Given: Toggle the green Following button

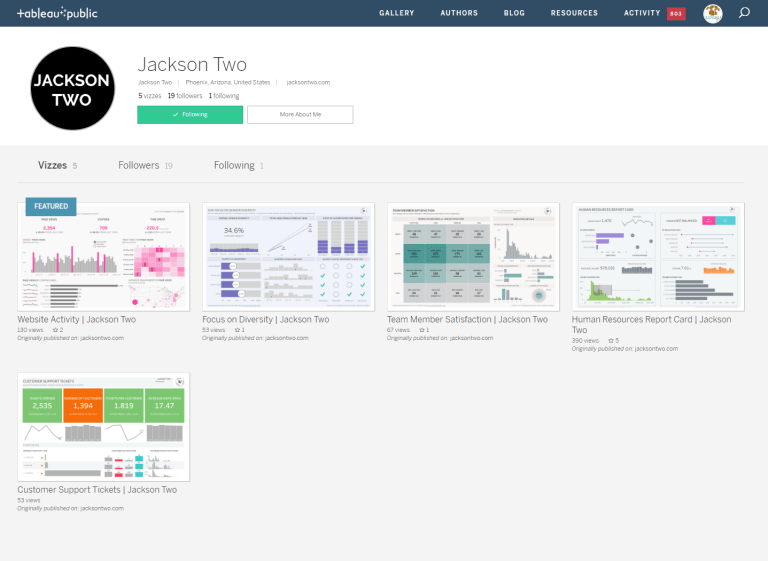Looking at the screenshot, I should [x=190, y=115].
